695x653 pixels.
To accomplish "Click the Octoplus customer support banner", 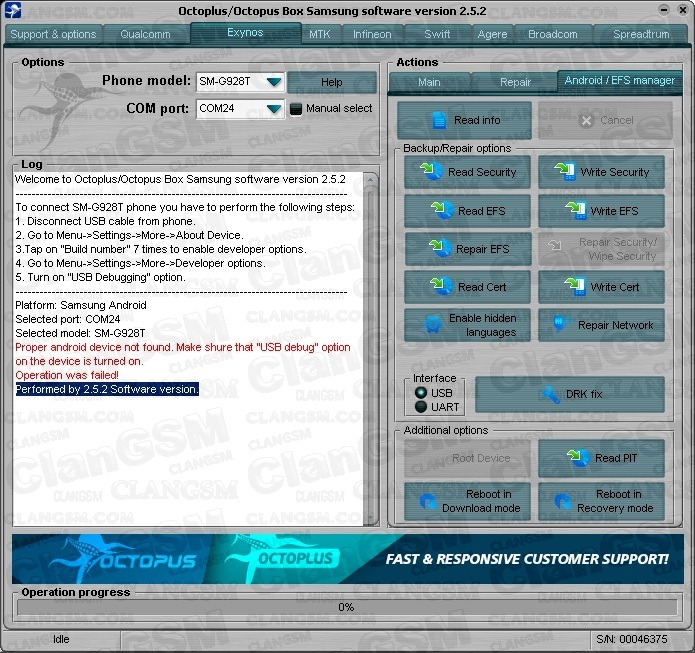I will pos(348,559).
